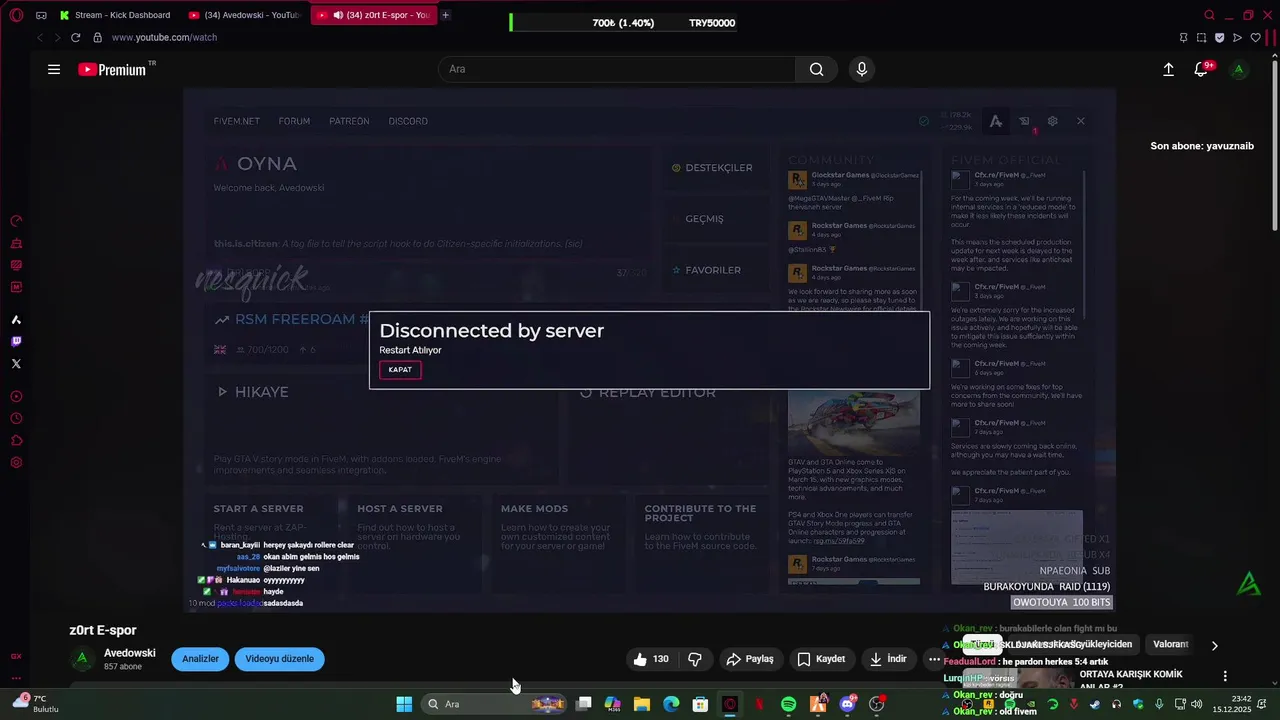Click the Paylaş share button
The width and height of the screenshot is (1280, 720).
[x=750, y=659]
